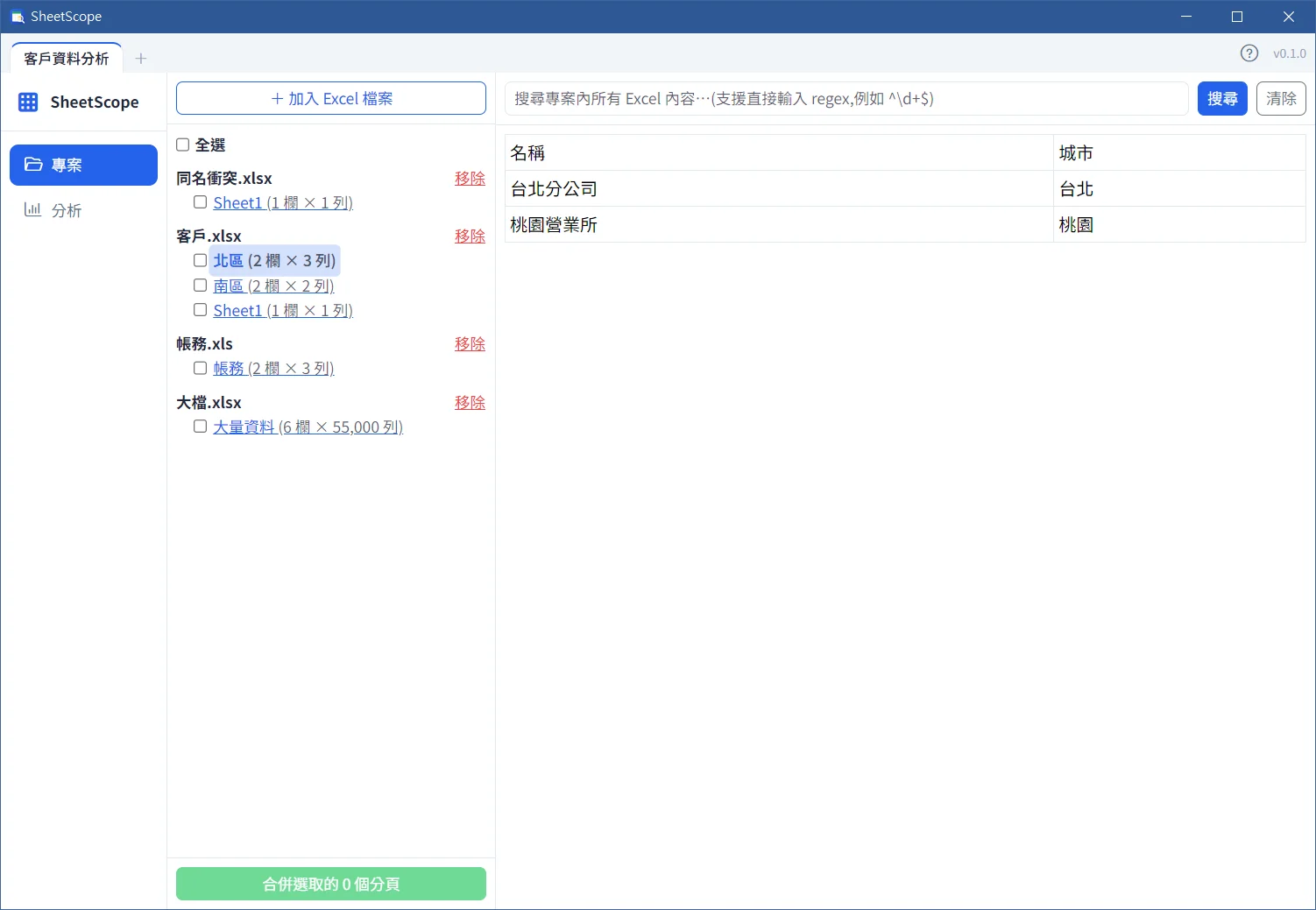The width and height of the screenshot is (1316, 910).
Task: Toggle the 全選 select-all checkbox
Action: click(183, 145)
